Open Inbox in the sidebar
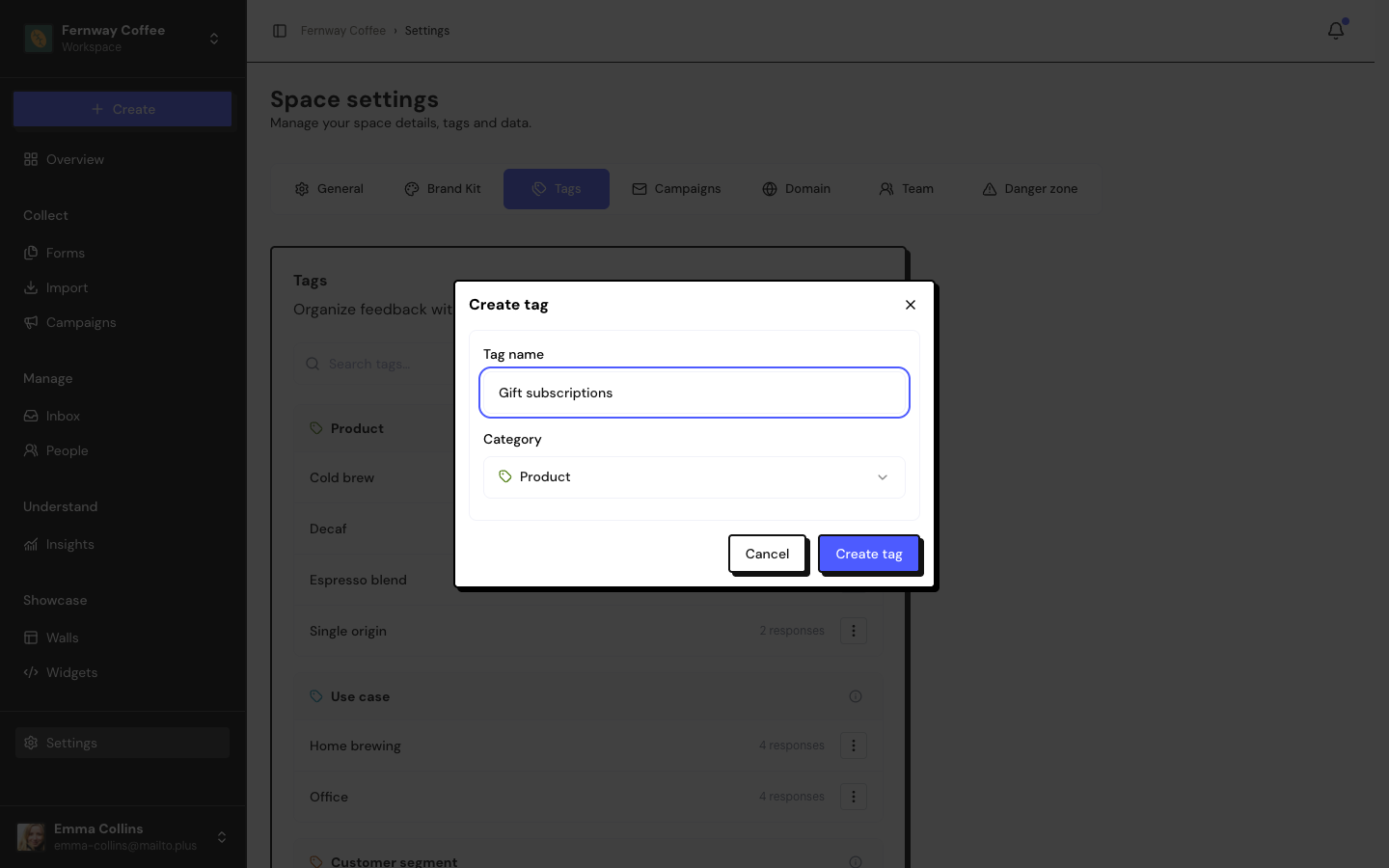The image size is (1389, 868). click(x=123, y=416)
